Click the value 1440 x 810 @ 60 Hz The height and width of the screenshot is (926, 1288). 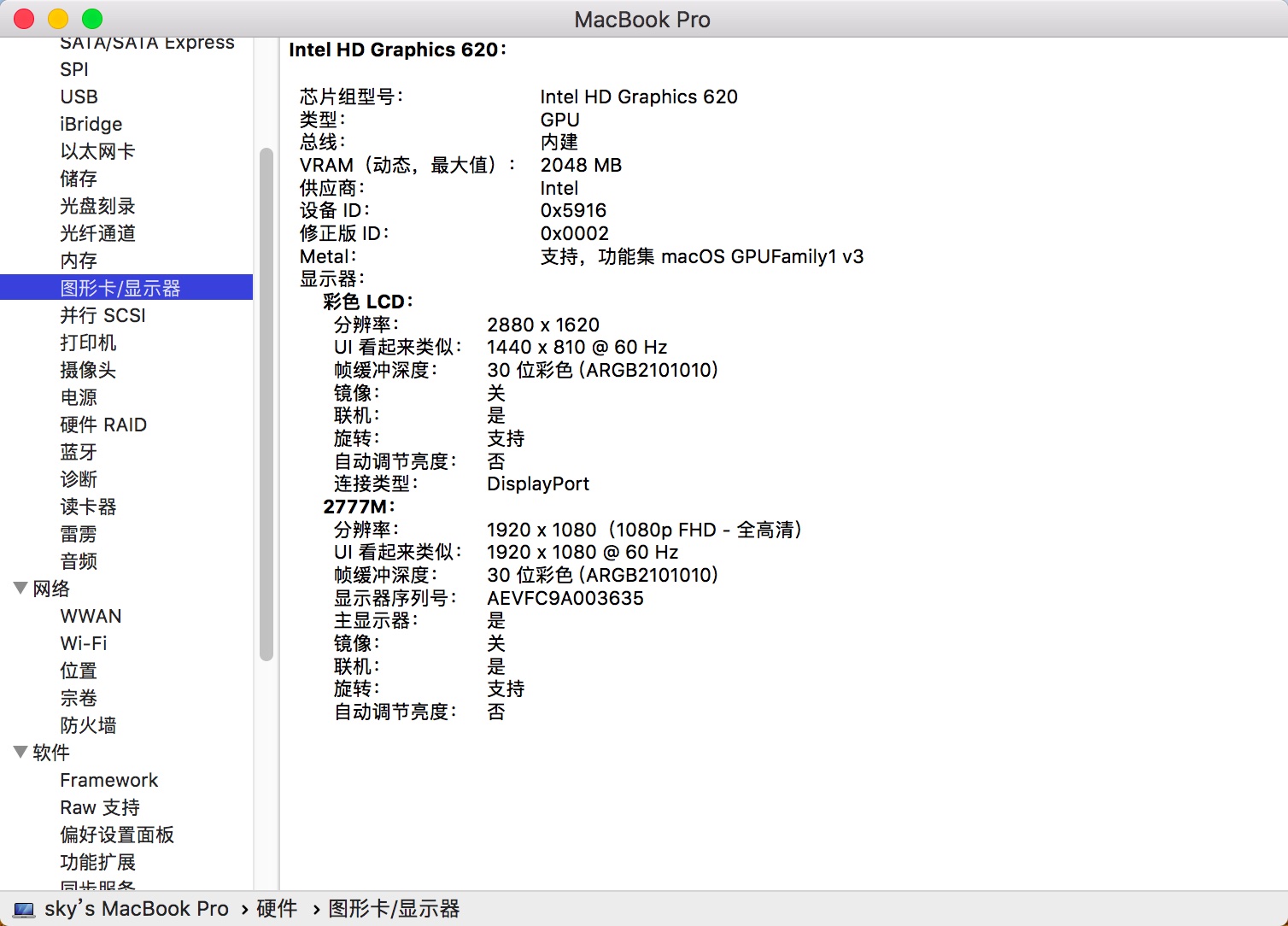coord(577,347)
